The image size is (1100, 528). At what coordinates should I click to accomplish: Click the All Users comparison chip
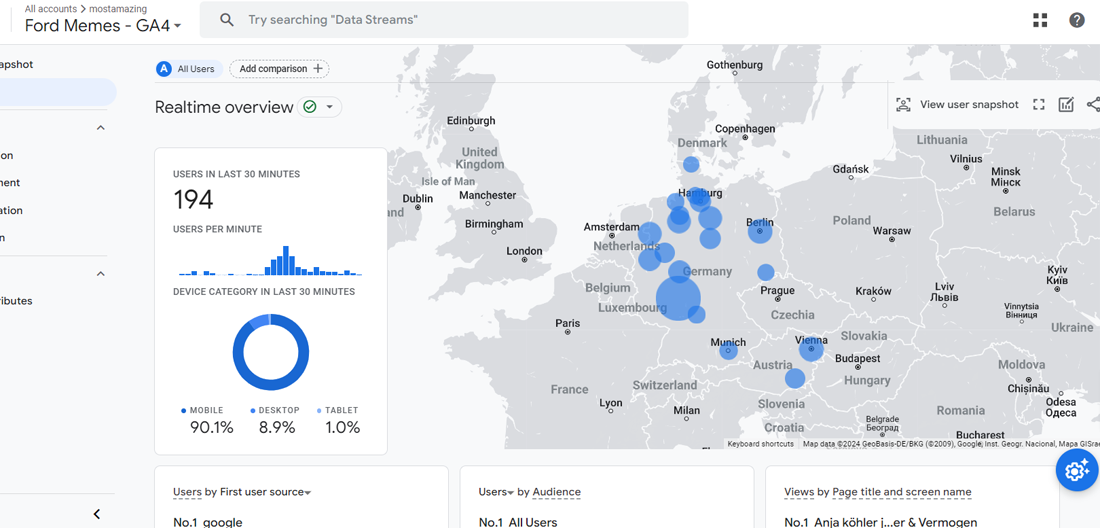pos(189,69)
